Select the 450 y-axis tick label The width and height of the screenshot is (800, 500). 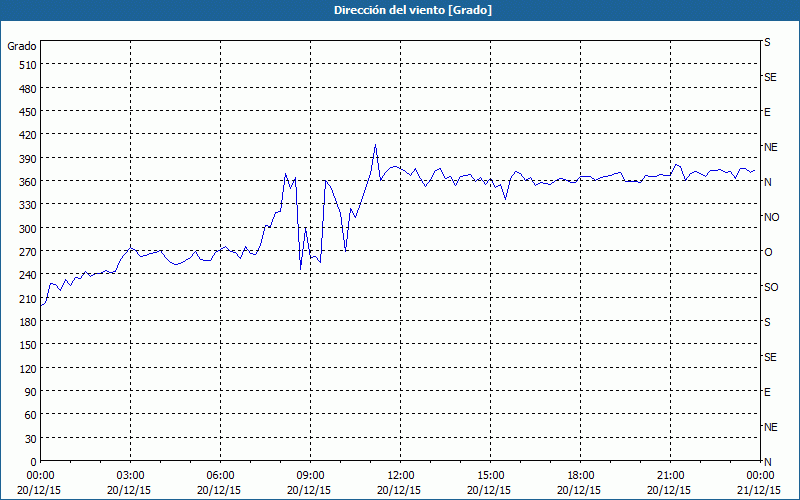pos(28,112)
